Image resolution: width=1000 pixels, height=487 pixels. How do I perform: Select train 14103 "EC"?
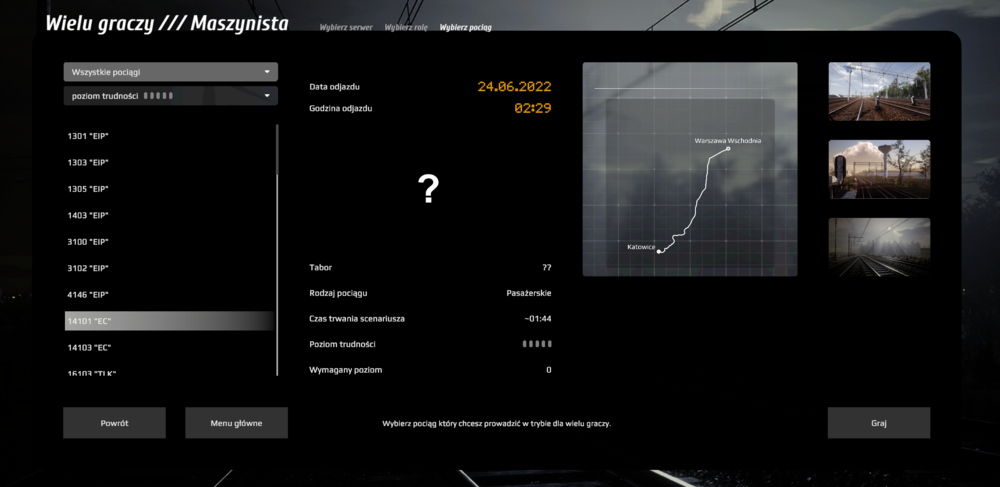[x=90, y=348]
